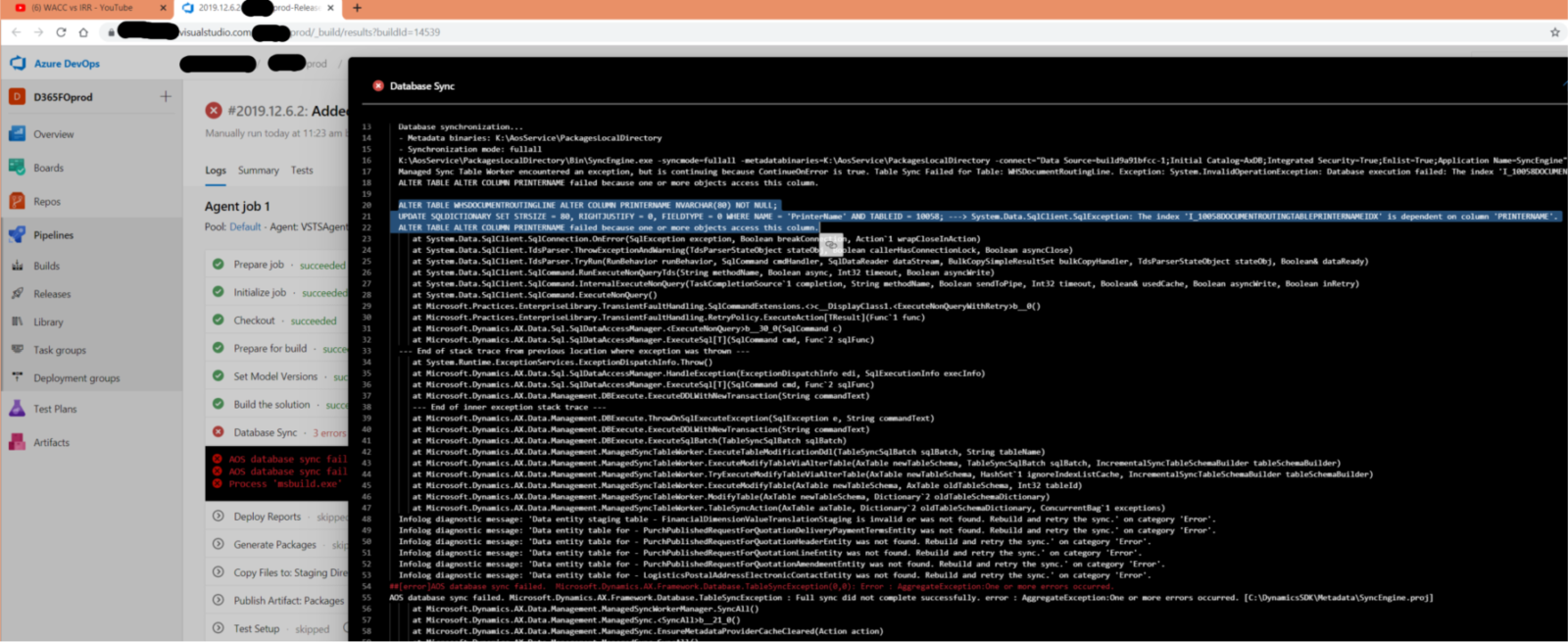Select the Database Sync failed step
The height and width of the screenshot is (642, 1568).
tap(265, 432)
